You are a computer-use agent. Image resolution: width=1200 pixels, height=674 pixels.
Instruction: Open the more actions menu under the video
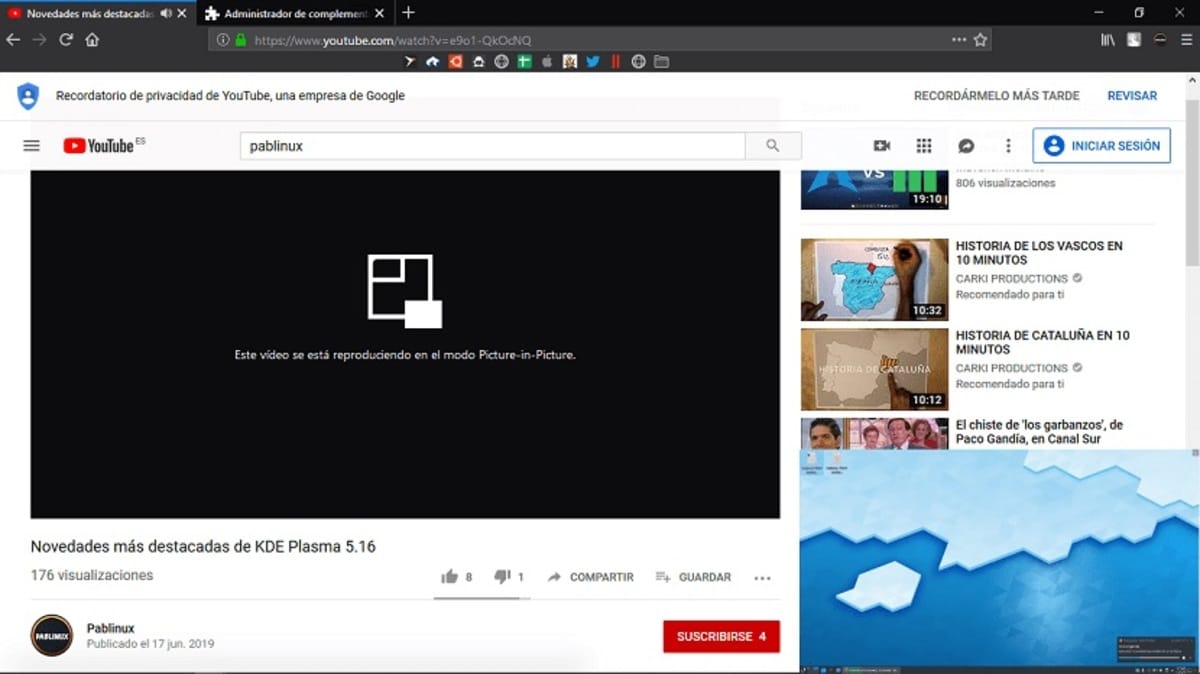coord(762,577)
